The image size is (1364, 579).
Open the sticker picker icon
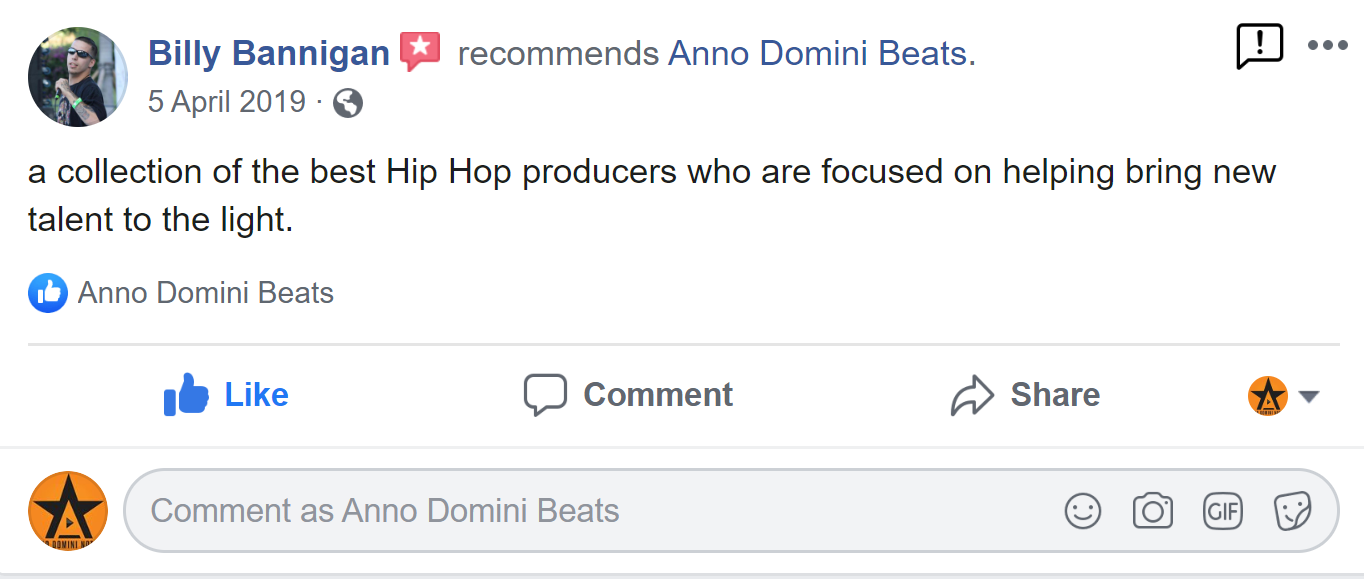pyautogui.click(x=1292, y=511)
